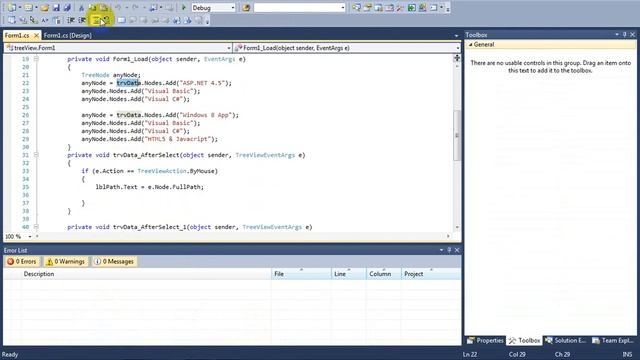This screenshot has height=360, width=640.
Task: Click the INS indicator in status bar
Action: click(x=627, y=354)
